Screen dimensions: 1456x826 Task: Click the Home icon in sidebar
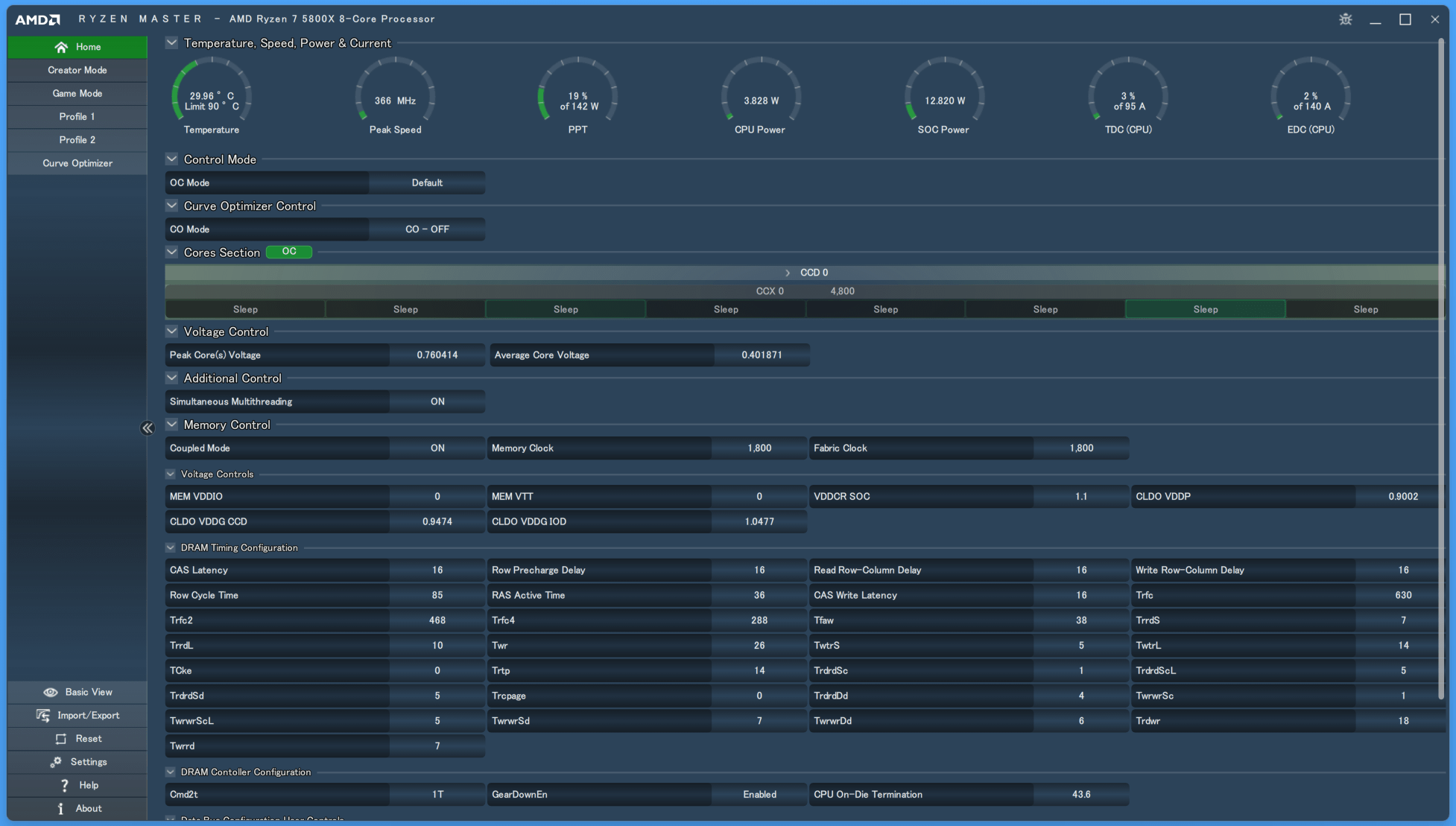61,47
